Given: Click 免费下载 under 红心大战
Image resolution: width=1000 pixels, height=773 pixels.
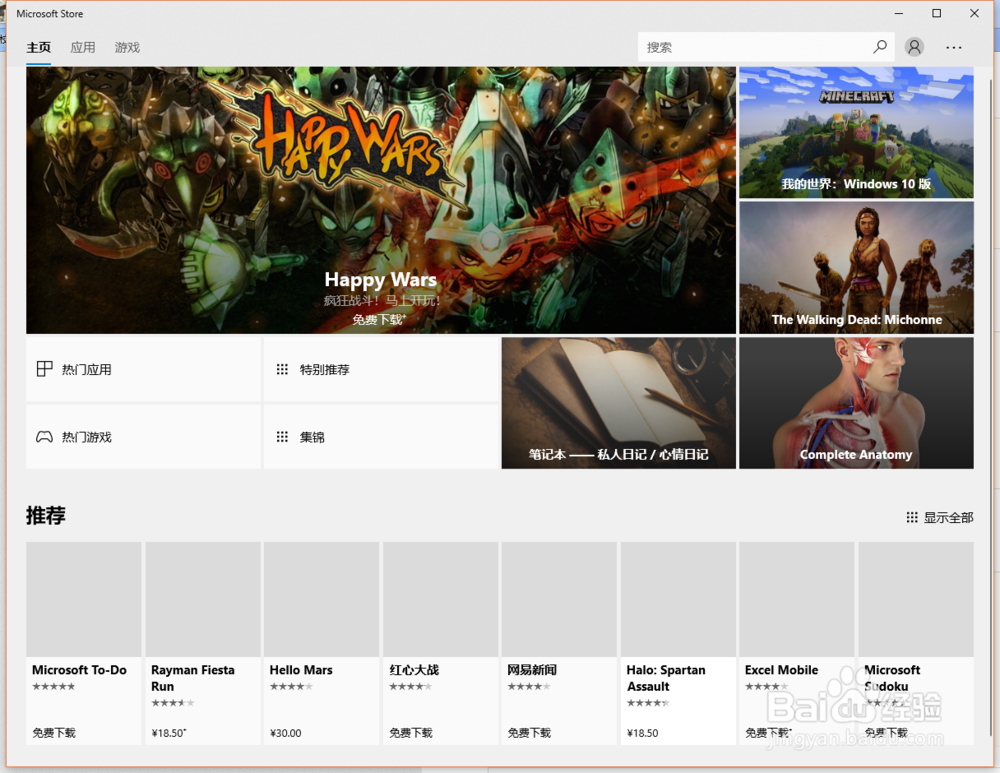Looking at the screenshot, I should (x=411, y=733).
